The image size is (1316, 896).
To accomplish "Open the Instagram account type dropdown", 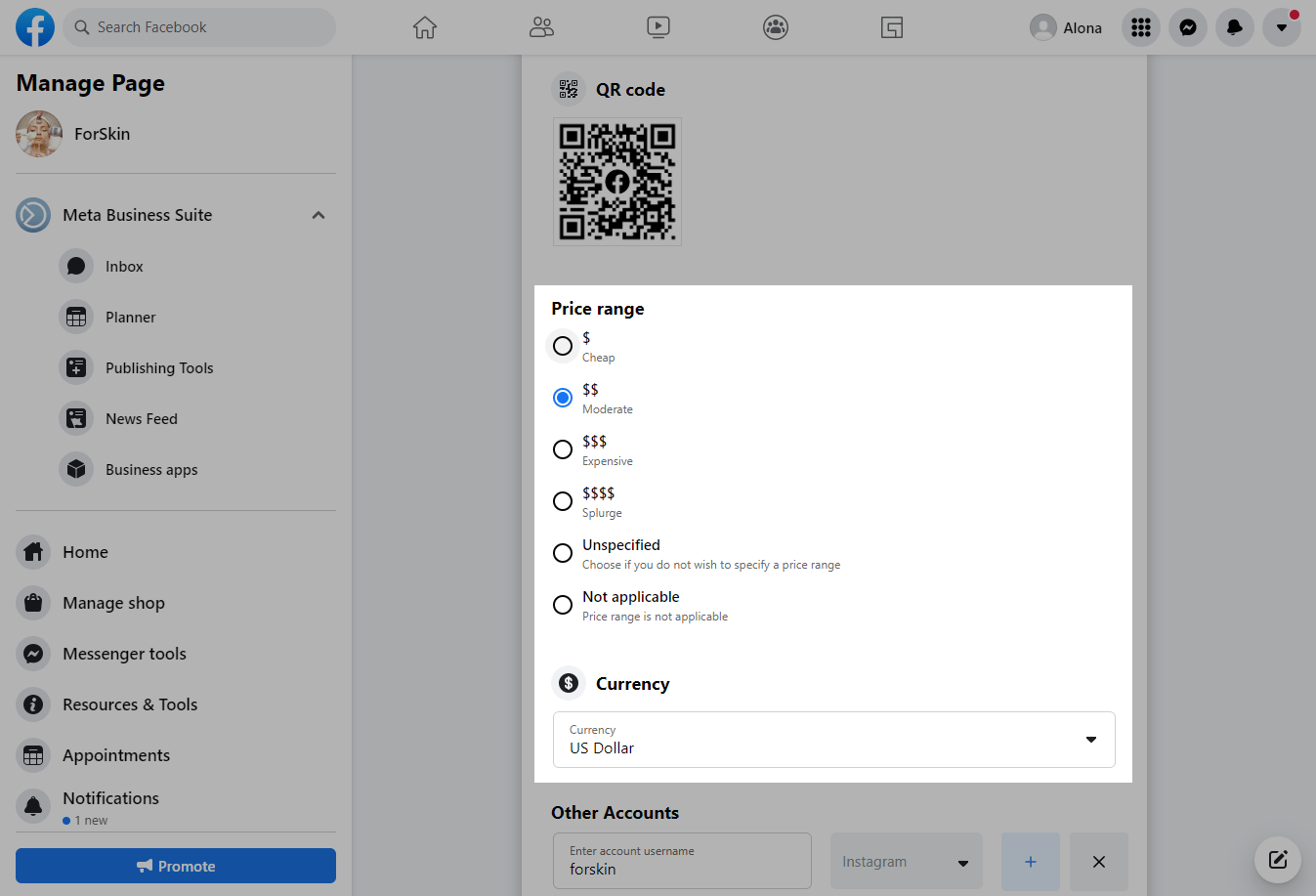I will [x=907, y=861].
